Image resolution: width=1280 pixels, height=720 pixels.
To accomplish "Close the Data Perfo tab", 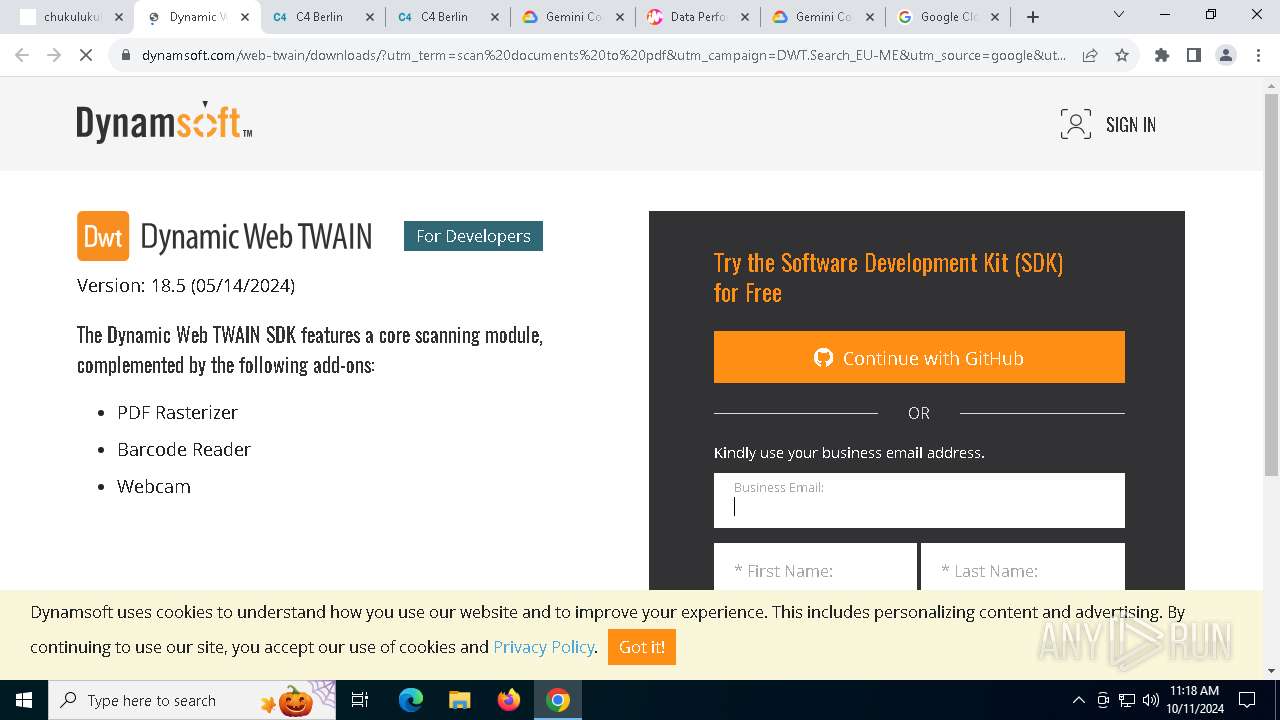I will tap(745, 17).
